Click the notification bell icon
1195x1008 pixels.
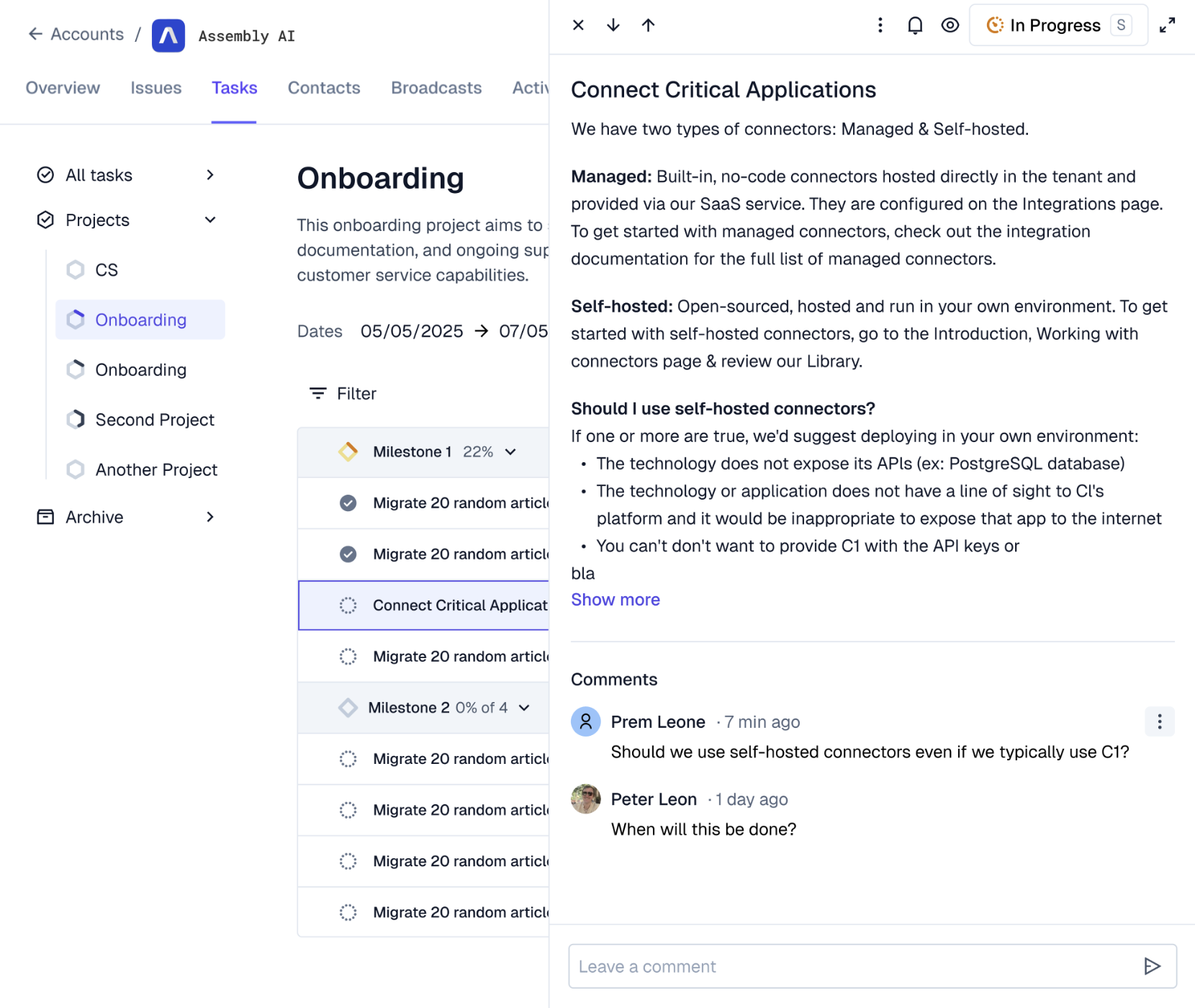pyautogui.click(x=915, y=25)
